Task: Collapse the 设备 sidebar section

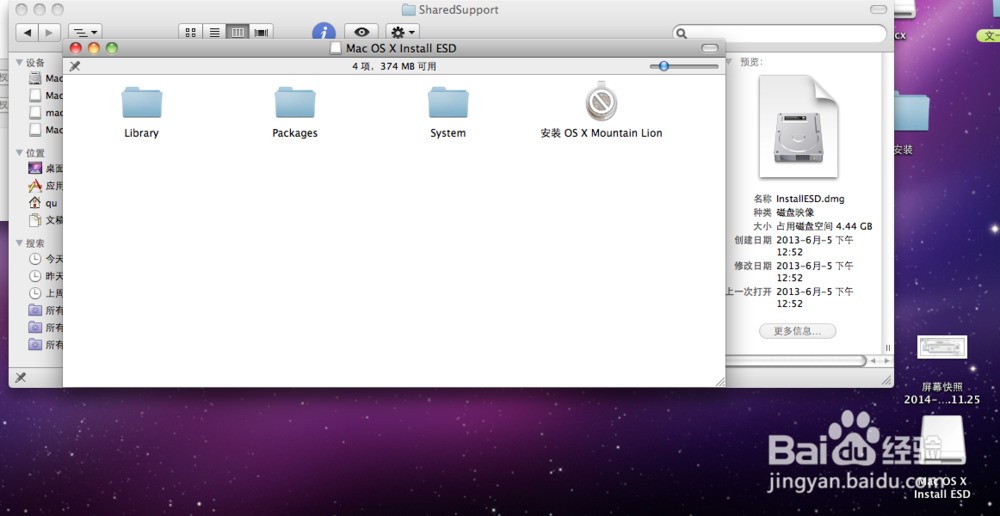Action: coord(19,63)
